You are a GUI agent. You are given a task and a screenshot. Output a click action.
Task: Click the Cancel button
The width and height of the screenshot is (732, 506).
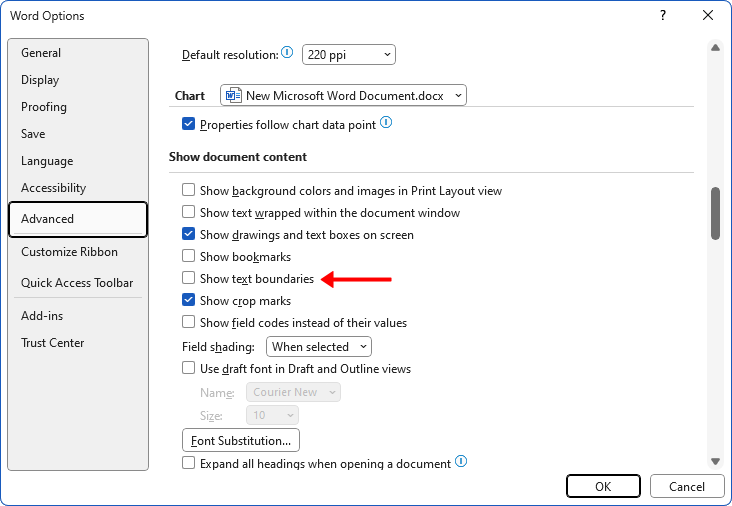[x=687, y=487]
